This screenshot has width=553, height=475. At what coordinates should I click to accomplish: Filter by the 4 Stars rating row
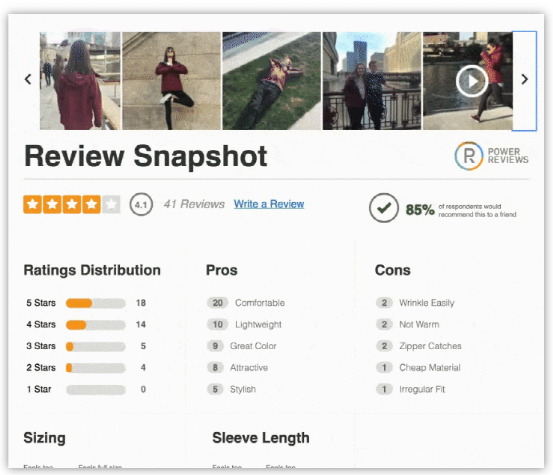point(86,324)
